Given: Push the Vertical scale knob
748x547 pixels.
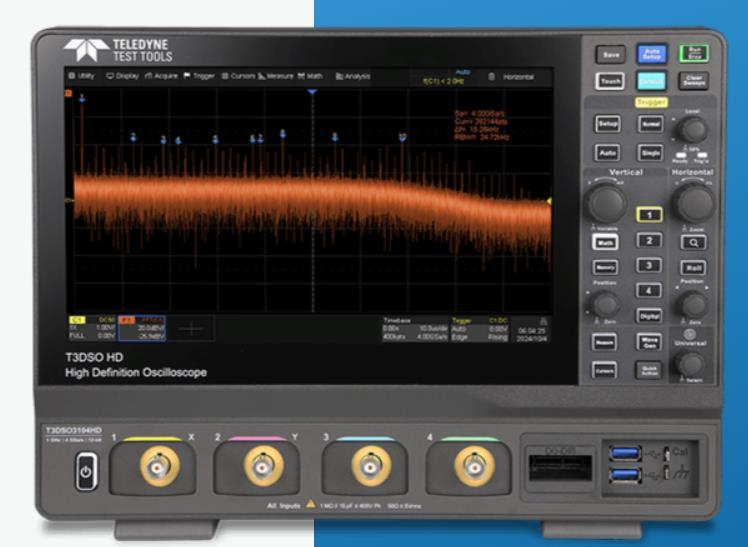Looking at the screenshot, I should click(x=606, y=202).
